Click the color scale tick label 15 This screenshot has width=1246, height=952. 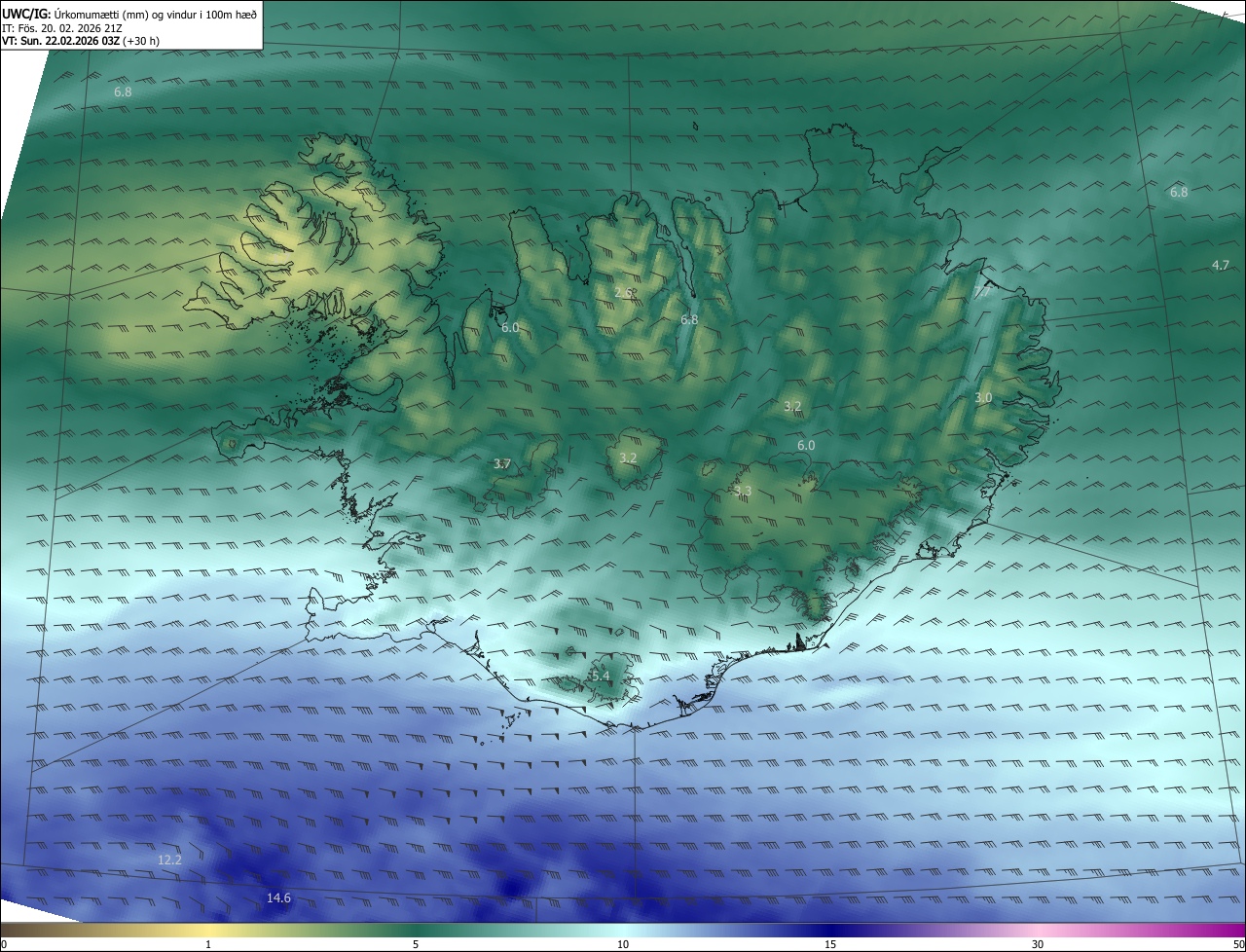[830, 944]
